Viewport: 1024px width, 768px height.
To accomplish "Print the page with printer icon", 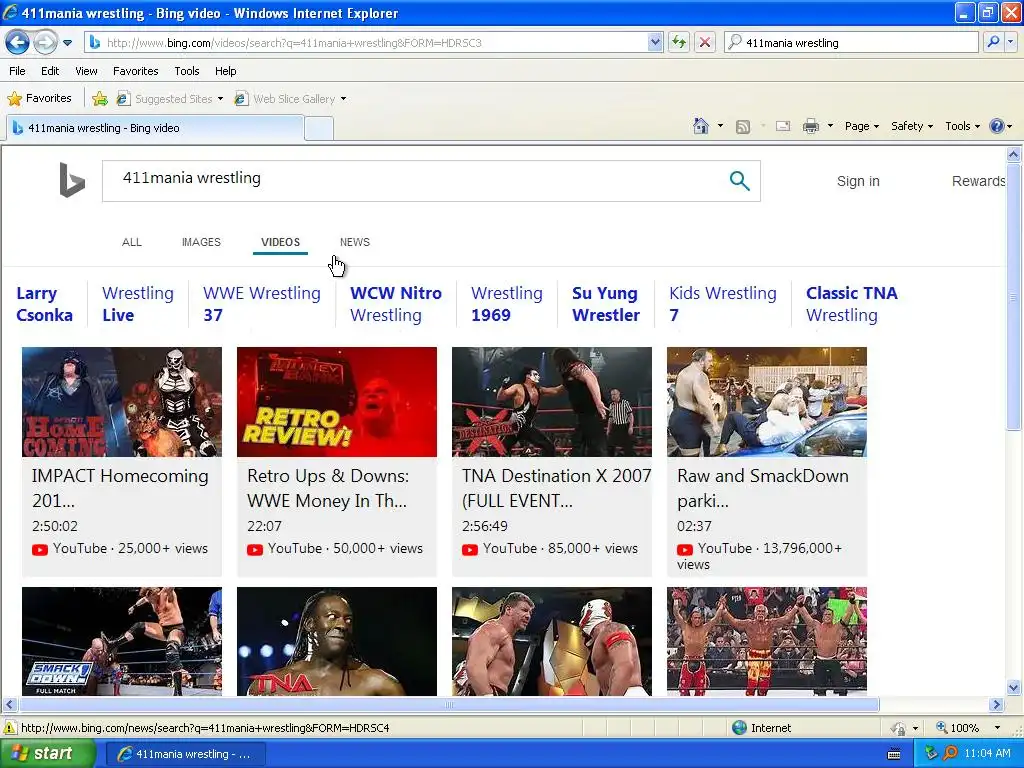I will click(810, 127).
